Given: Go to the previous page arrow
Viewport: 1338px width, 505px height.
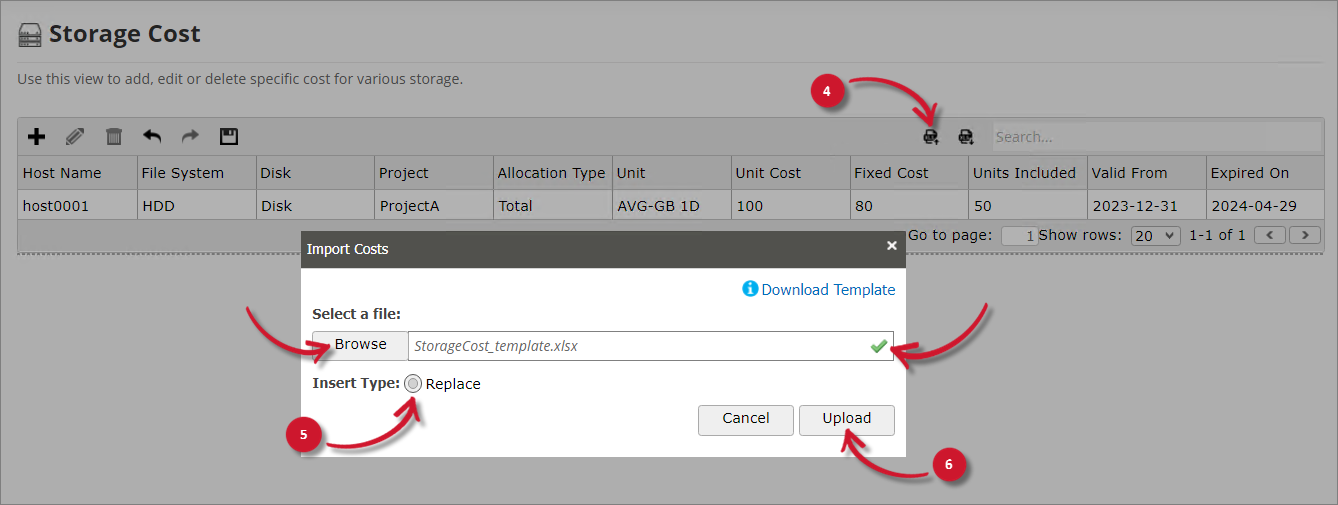Looking at the screenshot, I should 1270,236.
